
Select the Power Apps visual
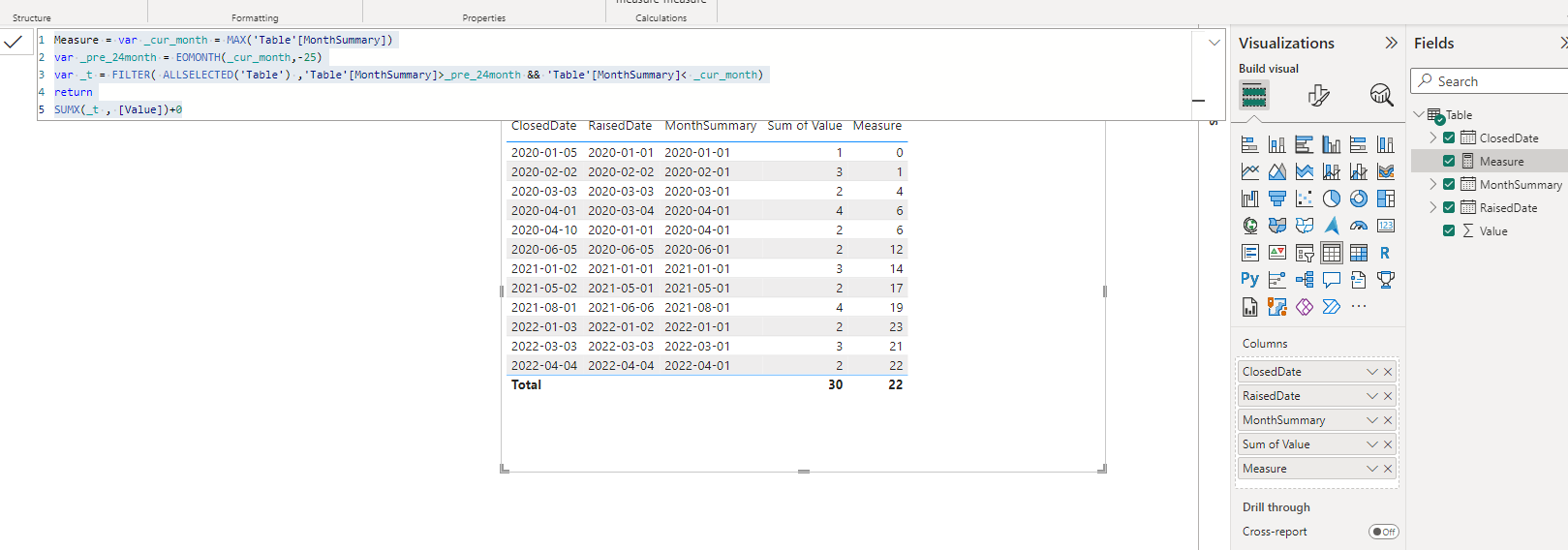point(1305,307)
